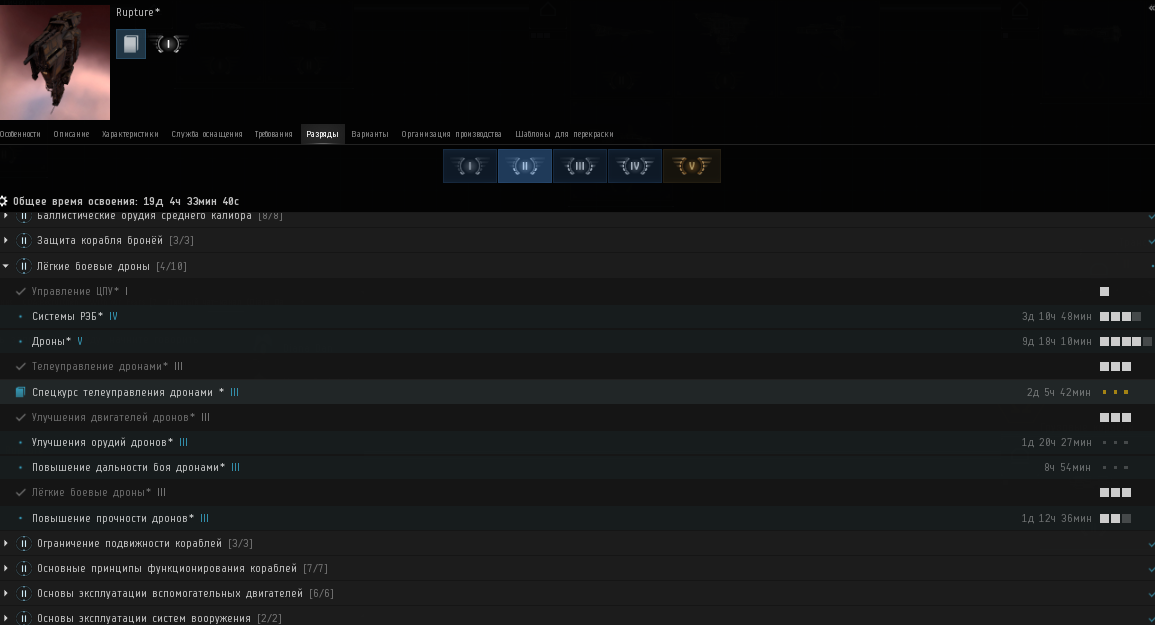1155x625 pixels.
Task: Click mastery icon in Основы эксплуатации вспомогательных двигателей row
Action: click(x=24, y=593)
